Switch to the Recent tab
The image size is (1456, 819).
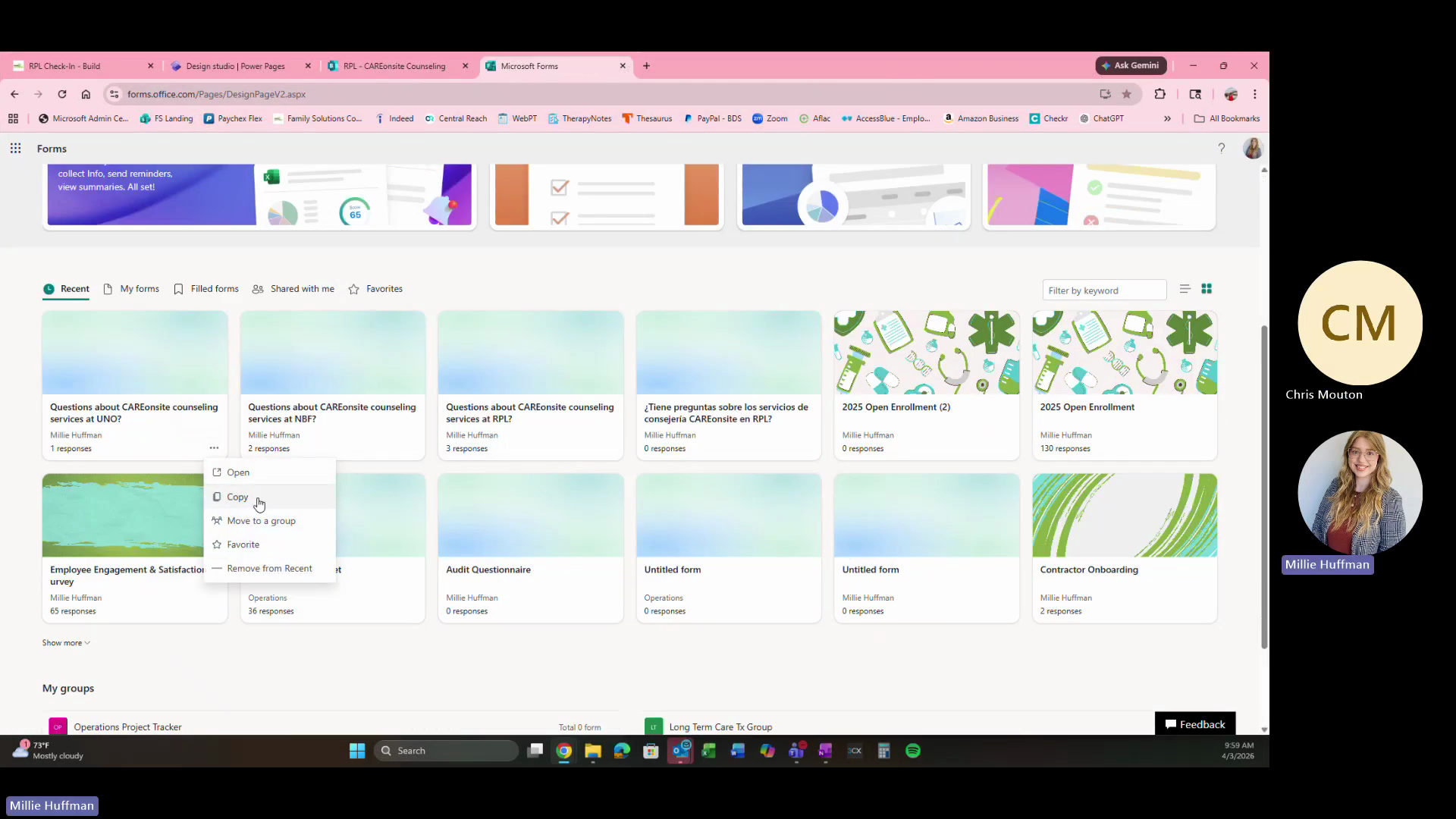[x=66, y=289]
